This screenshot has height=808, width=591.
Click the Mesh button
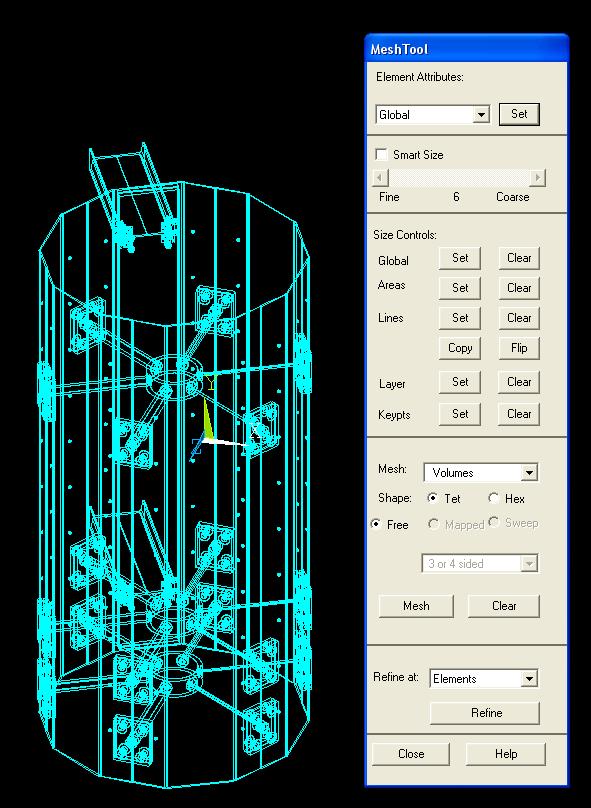[416, 606]
